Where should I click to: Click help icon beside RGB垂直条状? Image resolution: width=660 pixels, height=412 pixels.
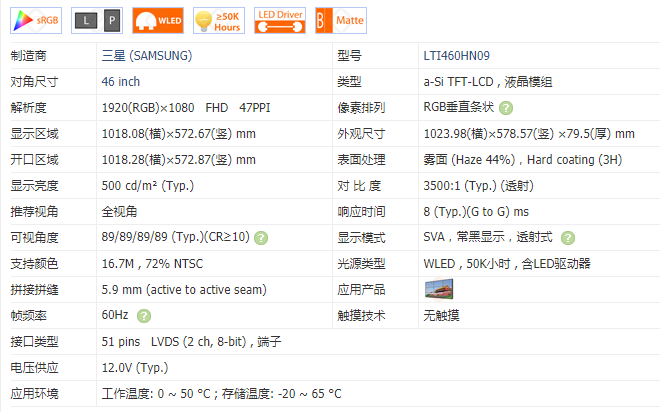[x=507, y=108]
